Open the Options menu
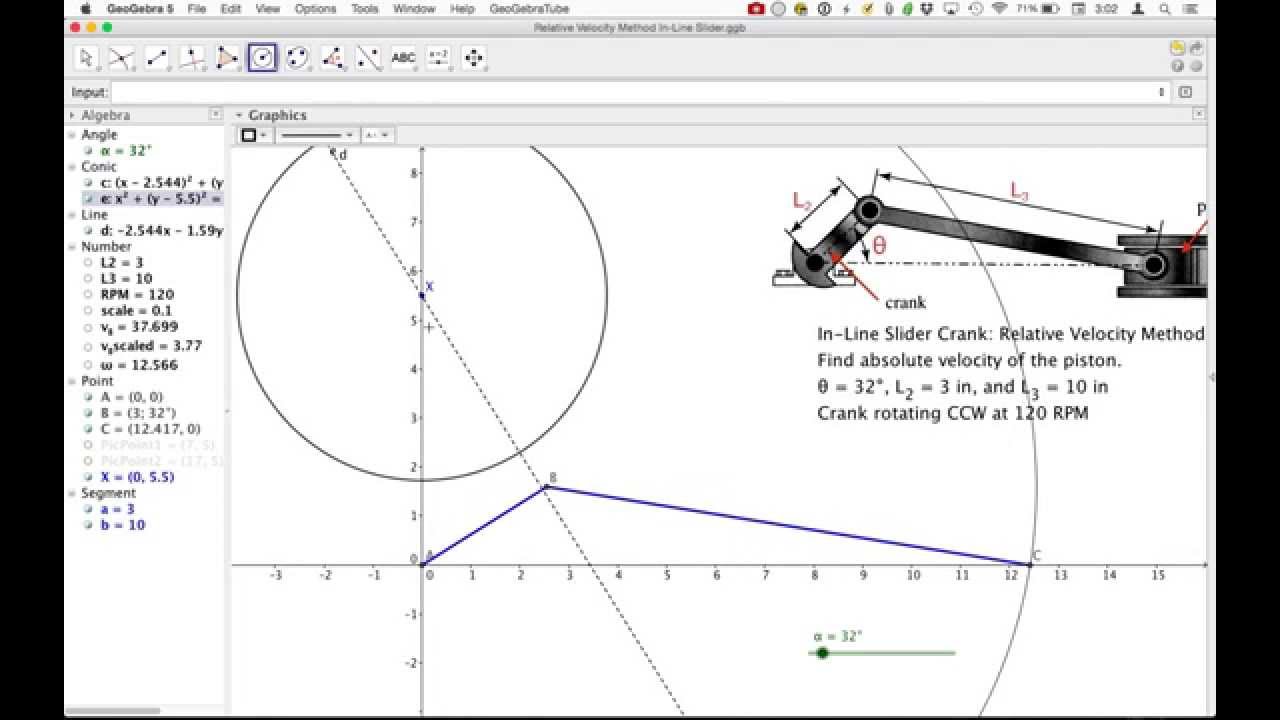This screenshot has width=1280, height=720. pyautogui.click(x=316, y=9)
